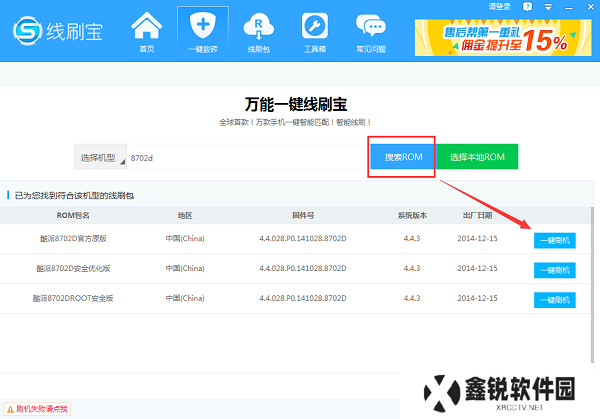Click the results list vertical scrollbar
The width and height of the screenshot is (600, 419).
(593, 285)
